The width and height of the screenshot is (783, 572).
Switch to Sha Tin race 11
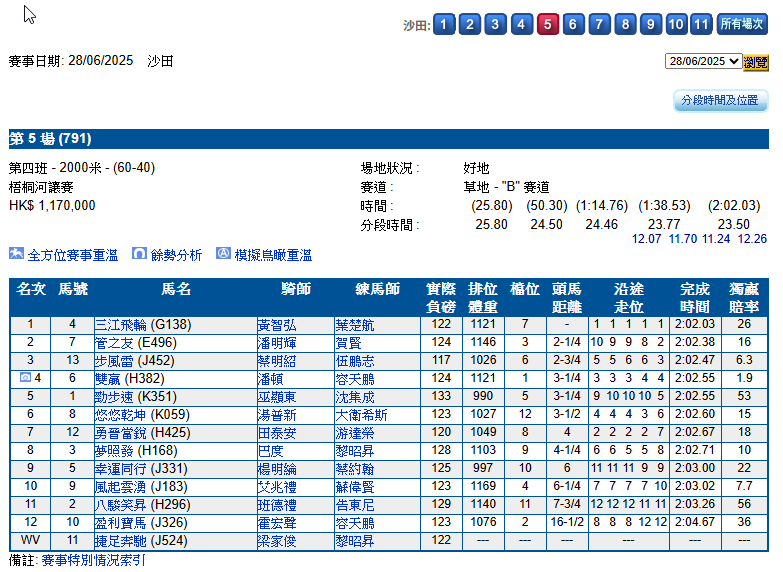coord(702,24)
